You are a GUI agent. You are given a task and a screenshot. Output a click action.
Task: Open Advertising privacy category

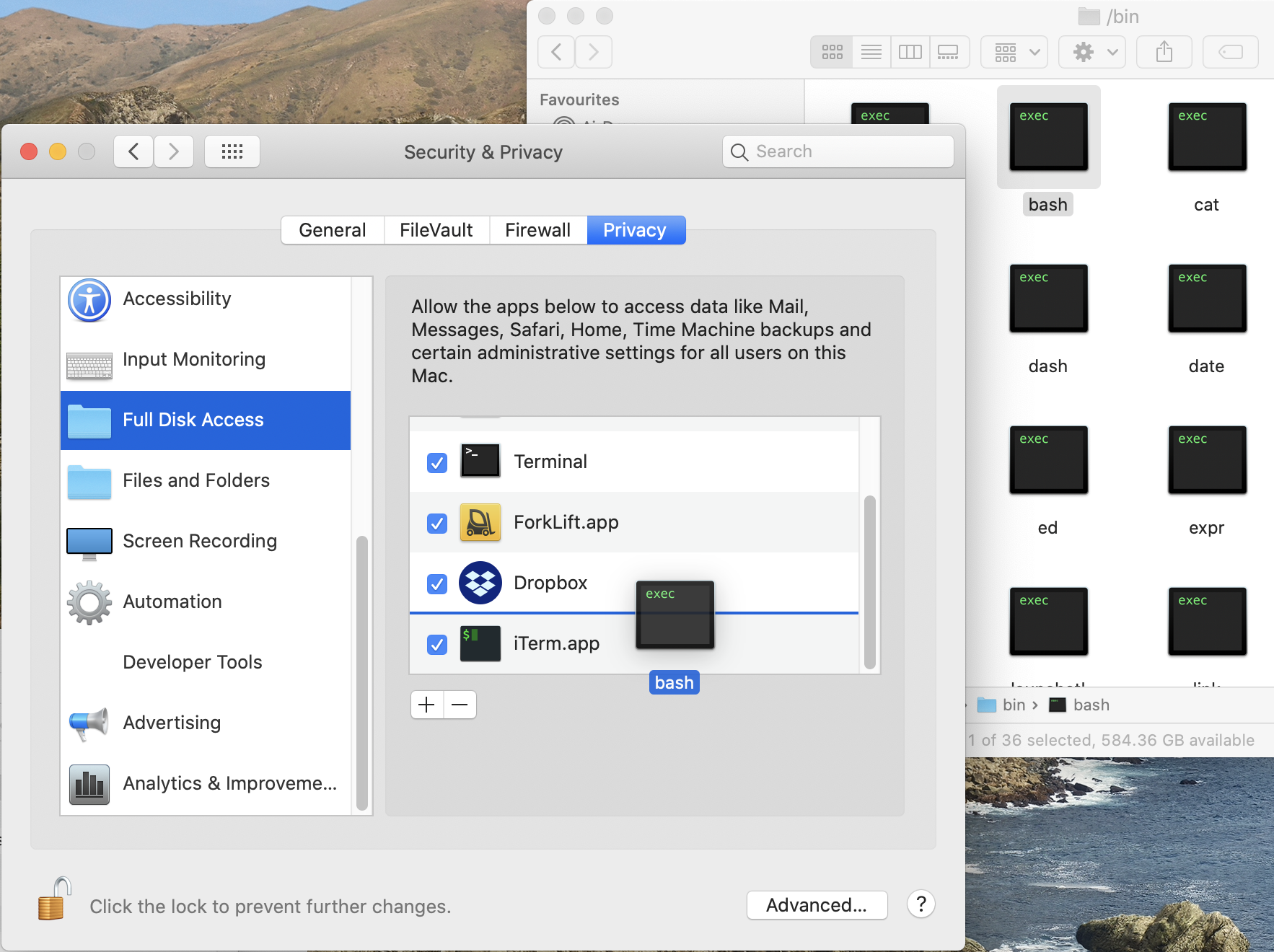click(206, 723)
